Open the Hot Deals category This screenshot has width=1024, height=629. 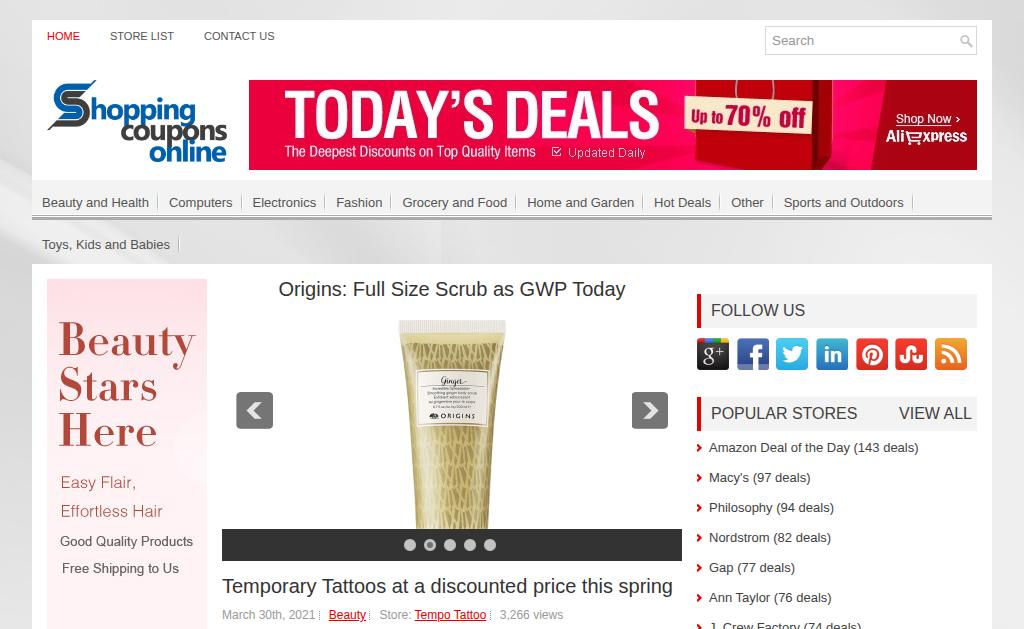tap(682, 202)
